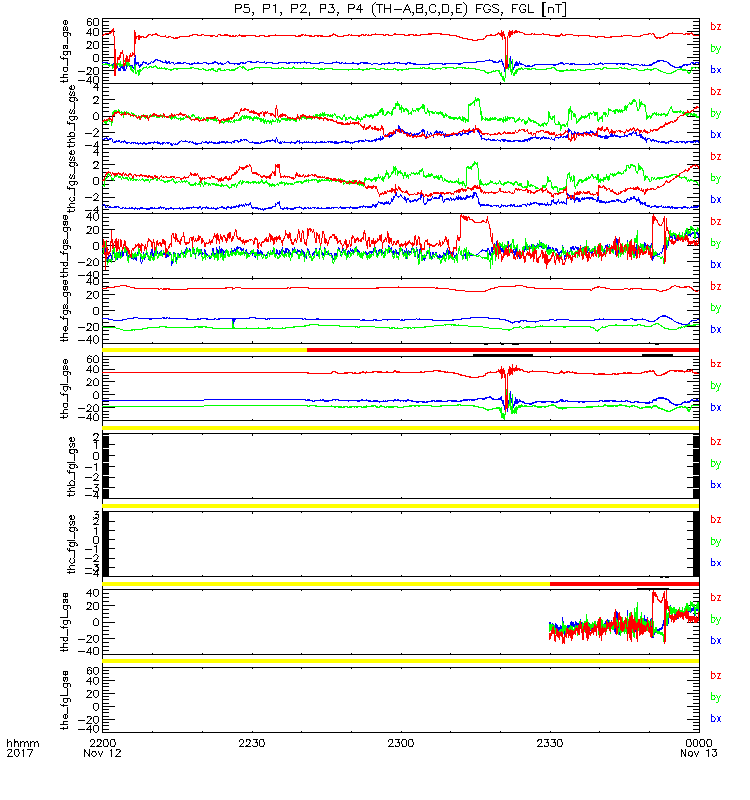
Task: Click blue 'bx' legend of tha_fgl_gse panel
Action: click(716, 407)
